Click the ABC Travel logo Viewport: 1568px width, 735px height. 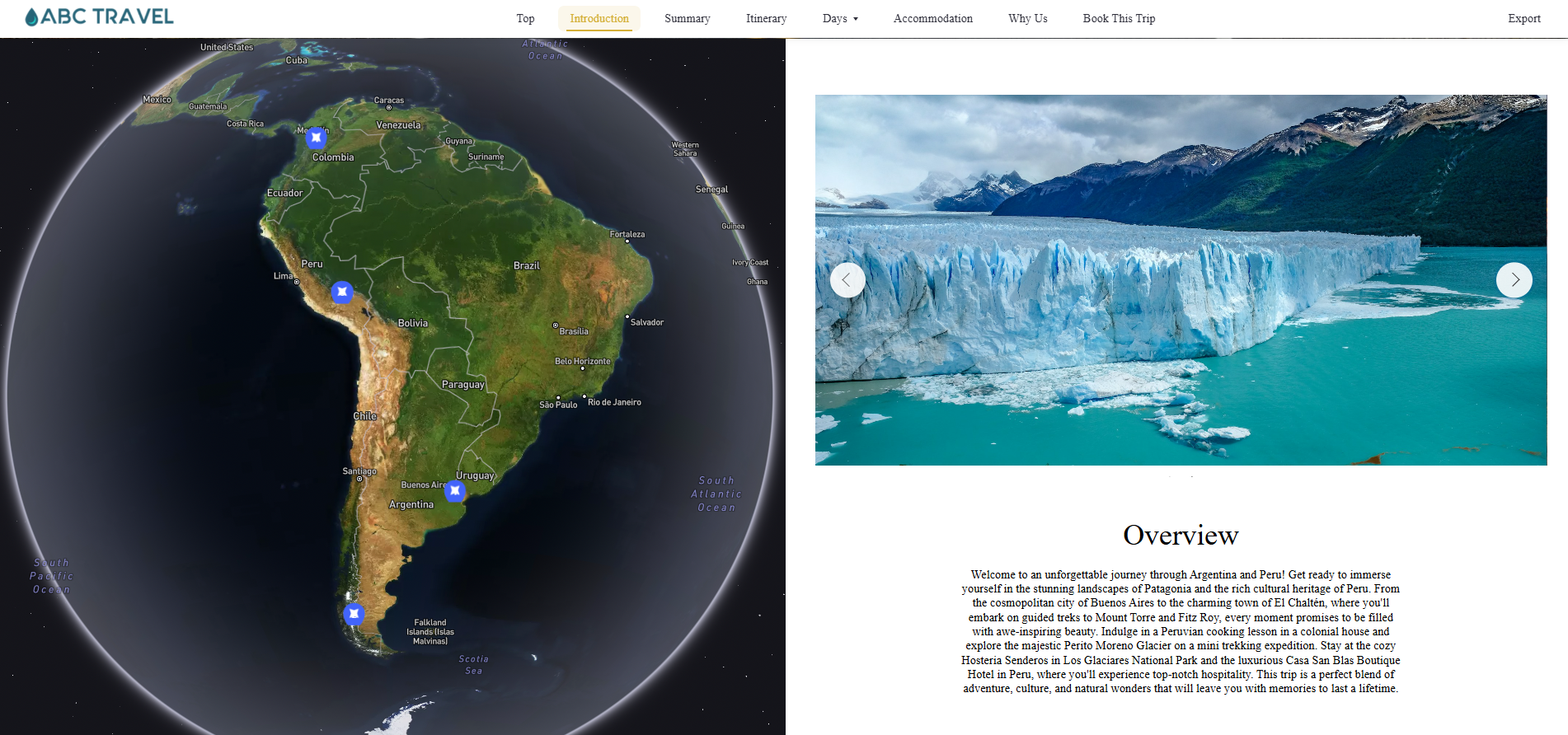click(99, 16)
